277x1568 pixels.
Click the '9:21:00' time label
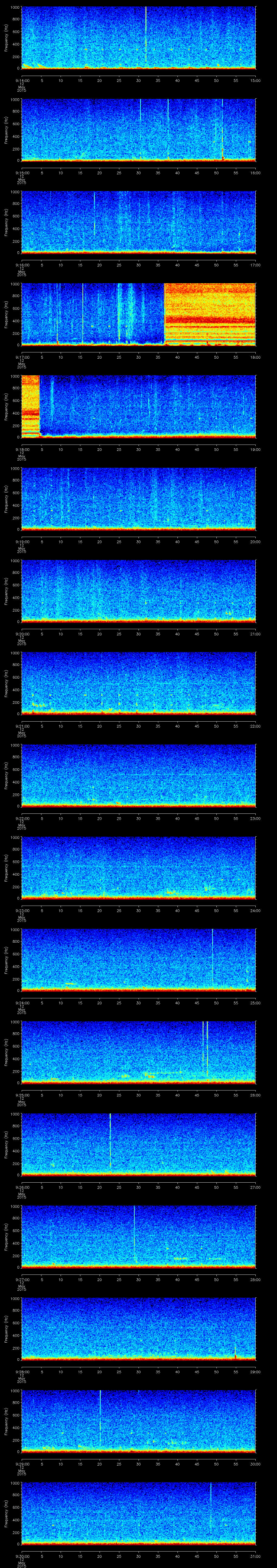click(x=22, y=726)
